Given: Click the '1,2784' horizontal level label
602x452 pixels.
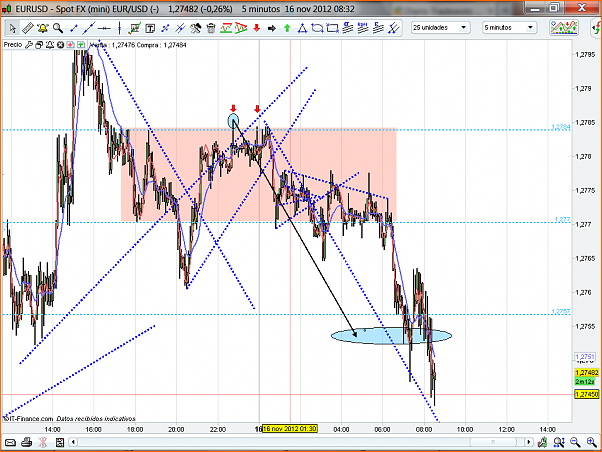Looking at the screenshot, I should (561, 126).
